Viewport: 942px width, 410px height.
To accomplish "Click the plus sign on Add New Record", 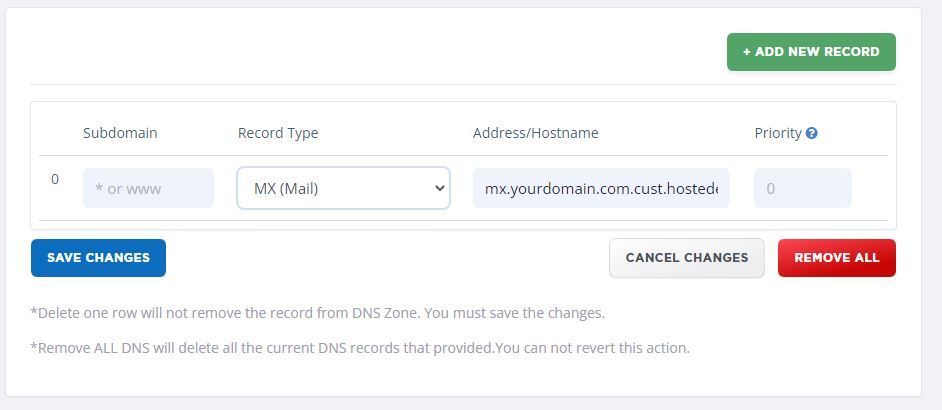I will [747, 52].
